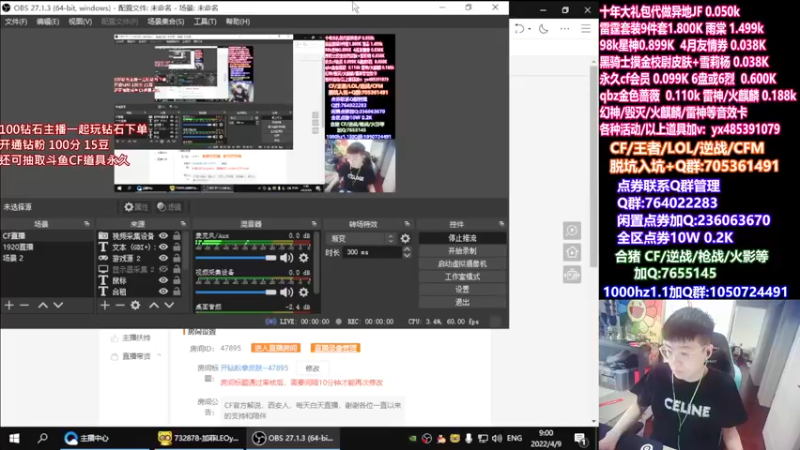Image resolution: width=800 pixels, height=450 pixels.
Task: Open source properties gear in 来源 panel toolbar
Action: (135, 305)
